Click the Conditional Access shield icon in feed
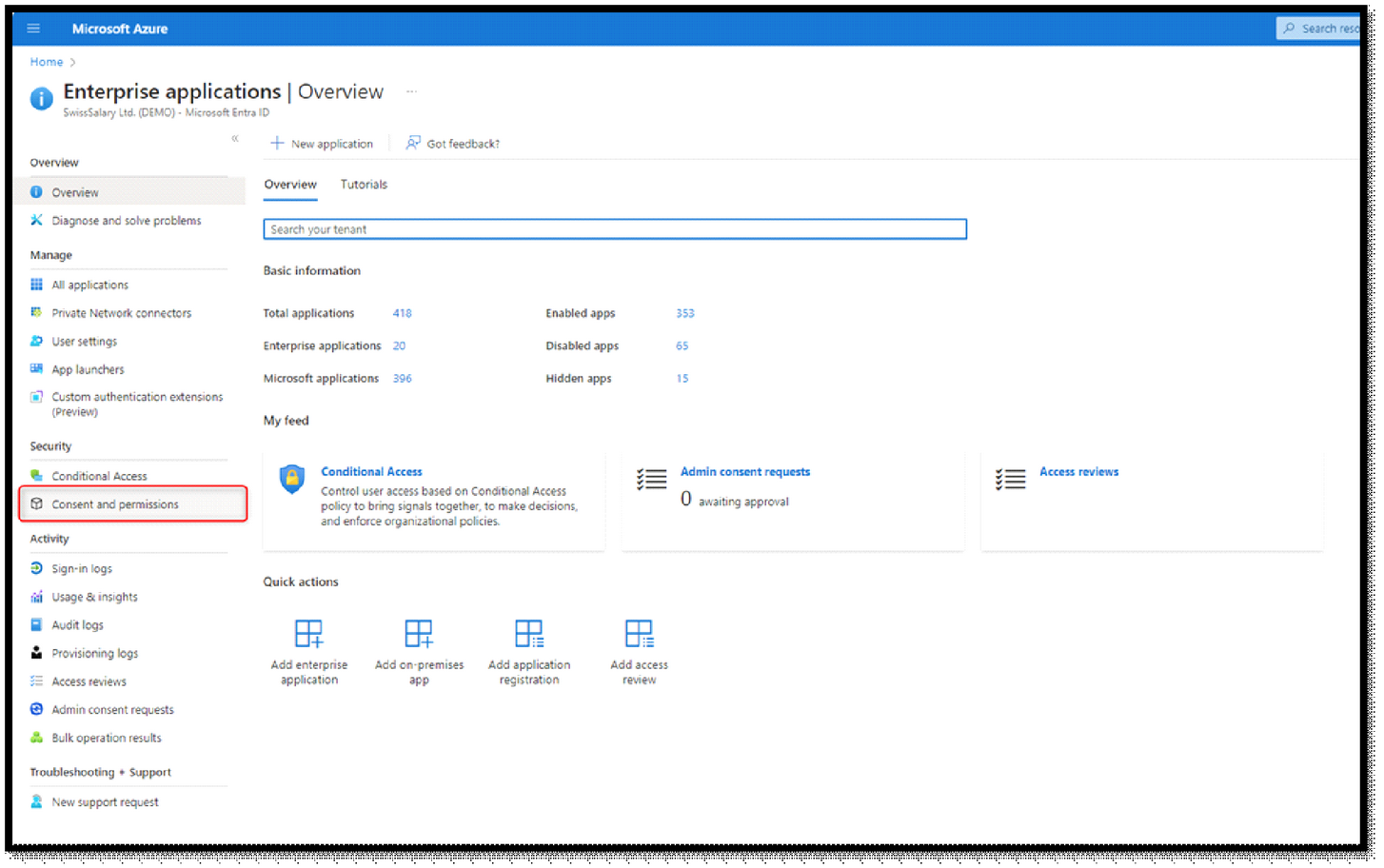1384x868 pixels. tap(292, 479)
